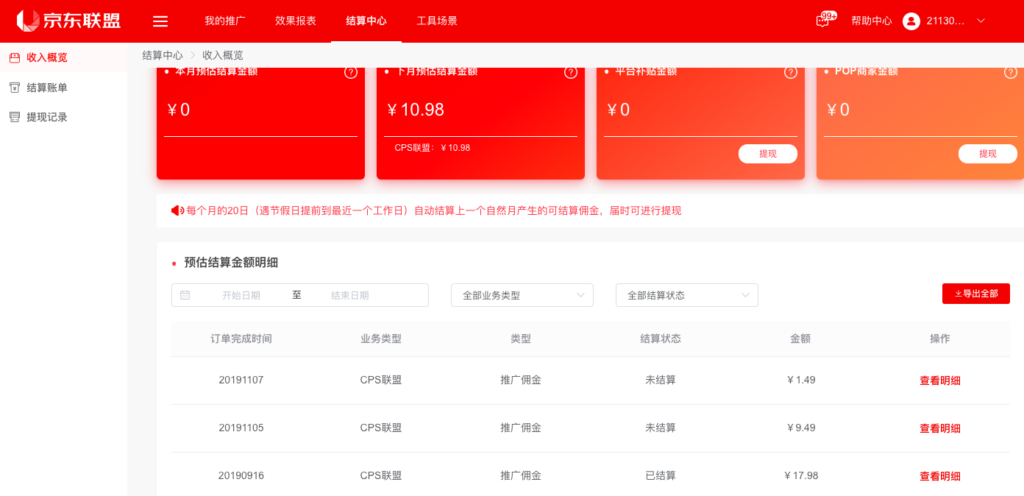Click 订单完成时间 column header
Image resolution: width=1024 pixels, height=496 pixels.
point(241,339)
